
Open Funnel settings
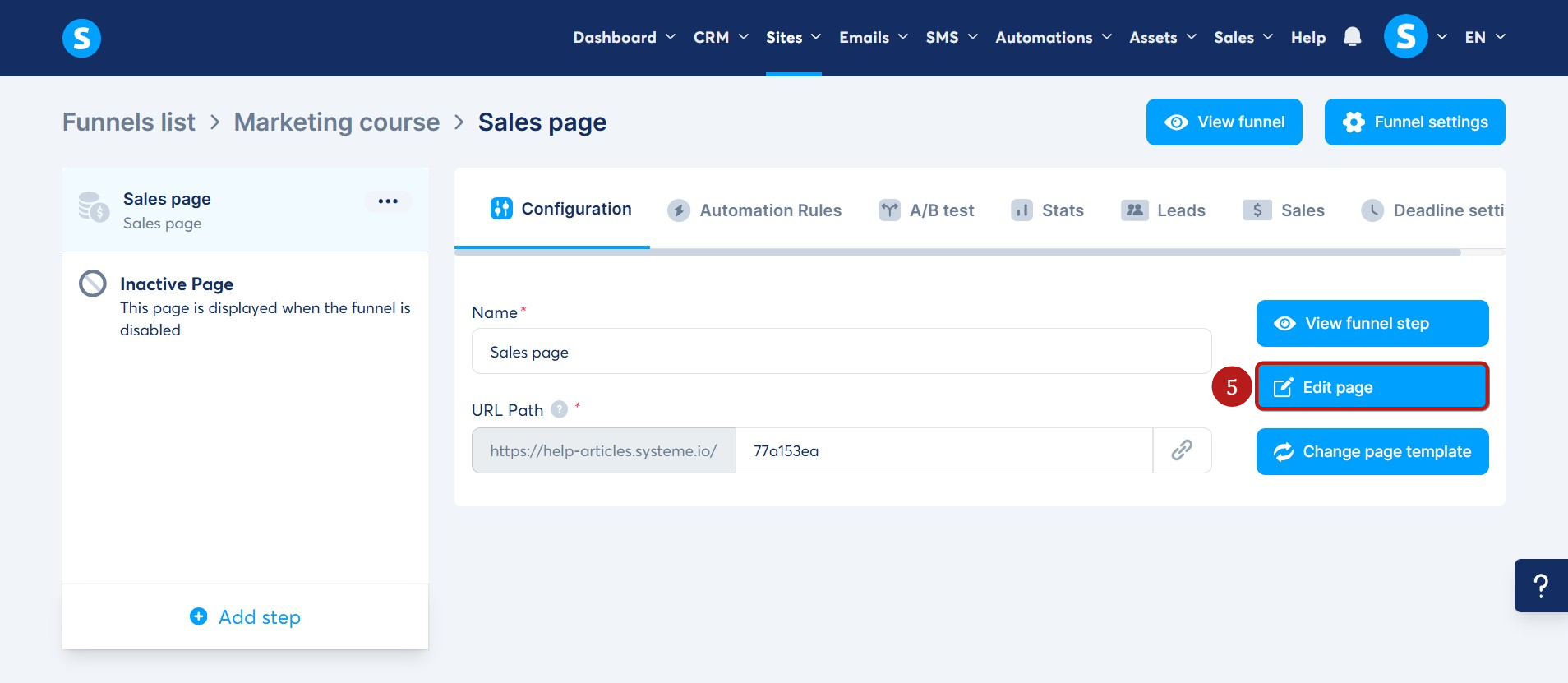coord(1415,122)
